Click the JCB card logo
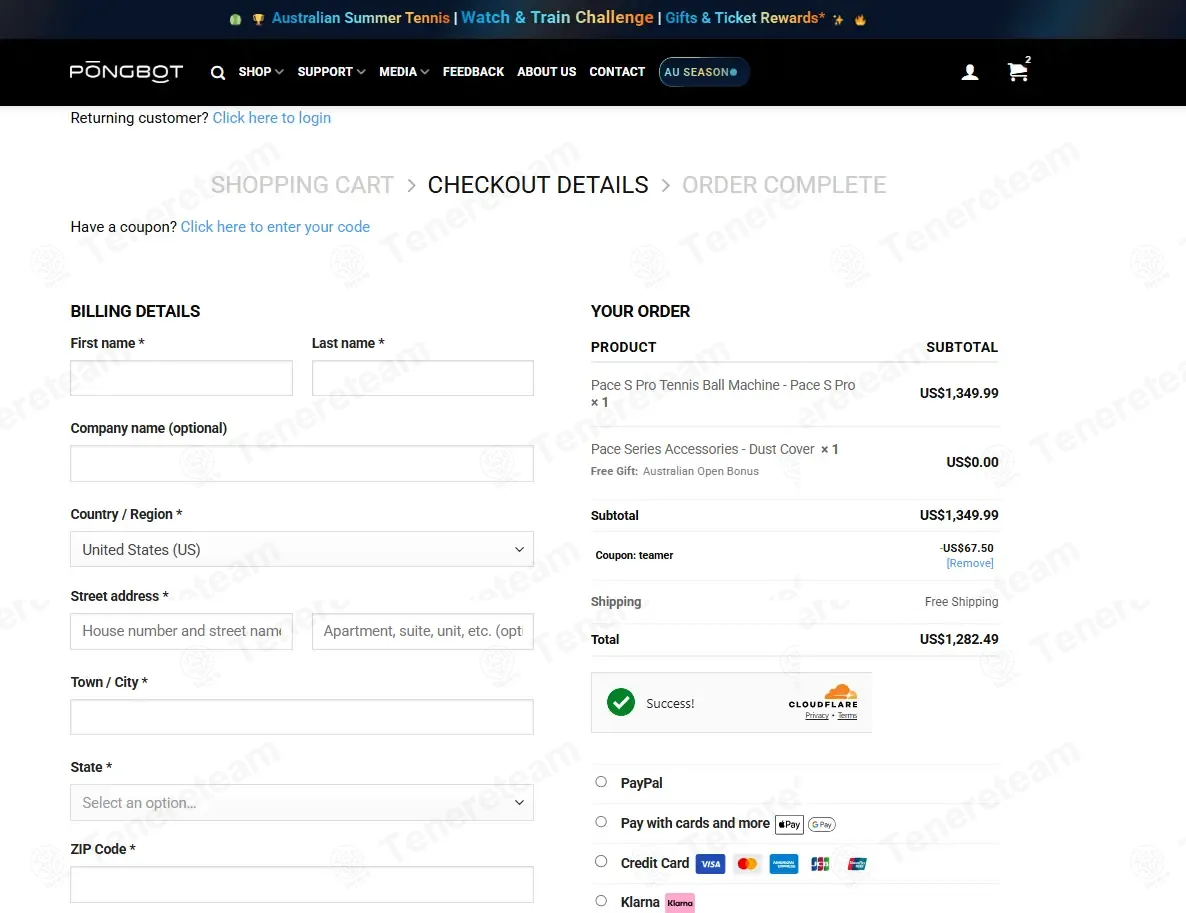1186x913 pixels. [820, 864]
